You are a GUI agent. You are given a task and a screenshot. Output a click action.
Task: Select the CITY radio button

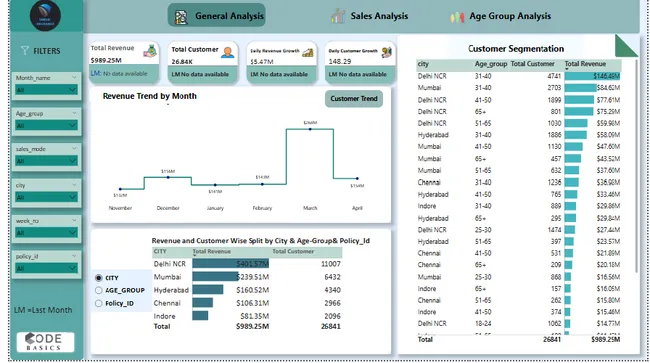99,278
